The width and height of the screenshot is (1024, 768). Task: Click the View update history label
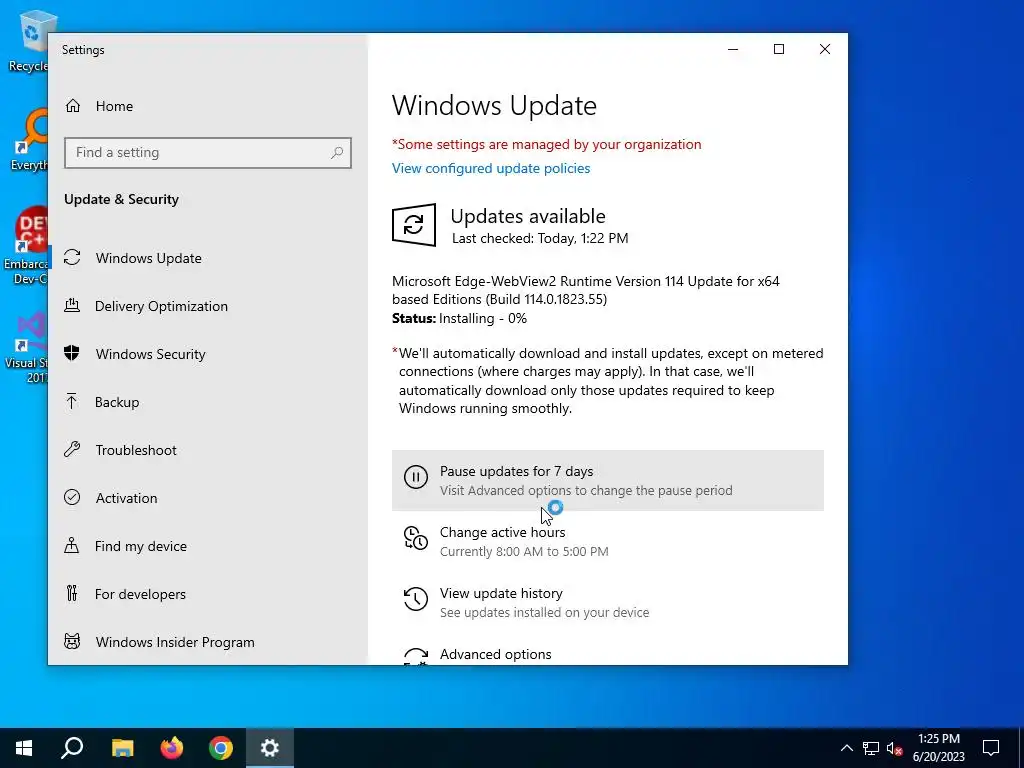point(501,593)
